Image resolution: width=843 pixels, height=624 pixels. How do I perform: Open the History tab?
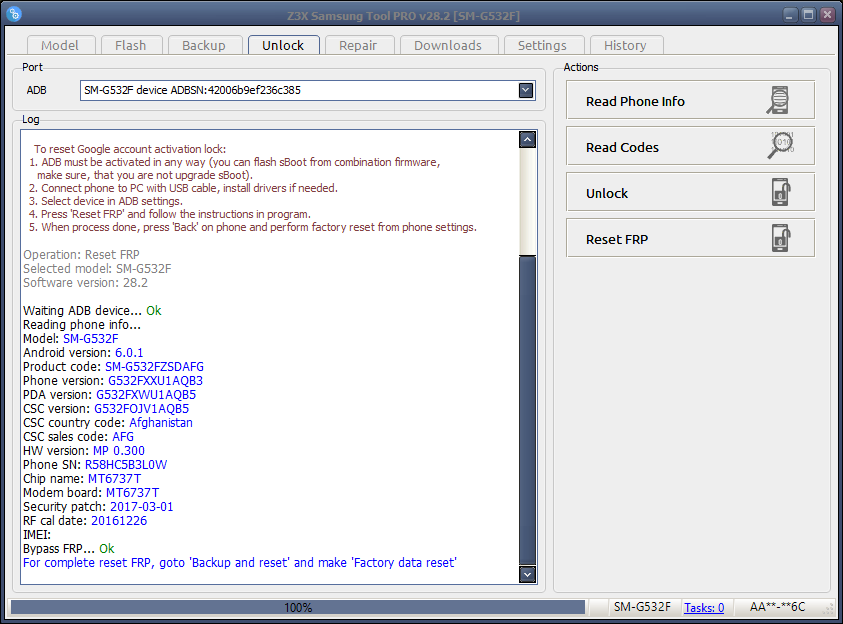point(625,46)
